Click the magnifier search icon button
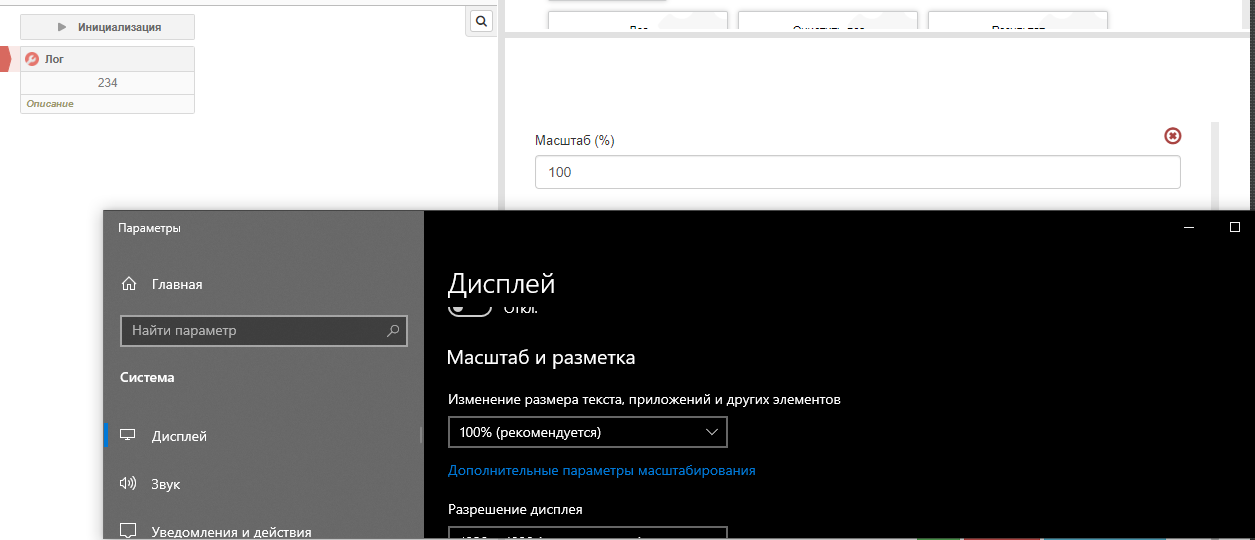Viewport: 1255px width, 540px height. point(481,21)
